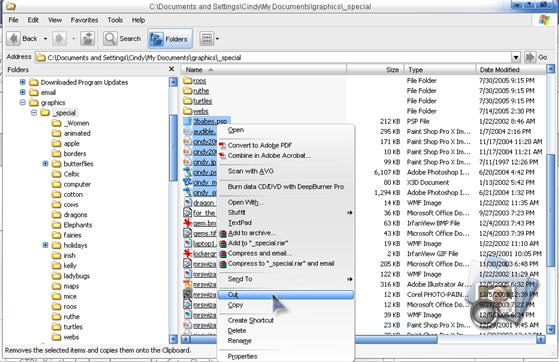Screen dimensions: 559x362
Task: Choose Compress and email
Action: [x=260, y=253]
